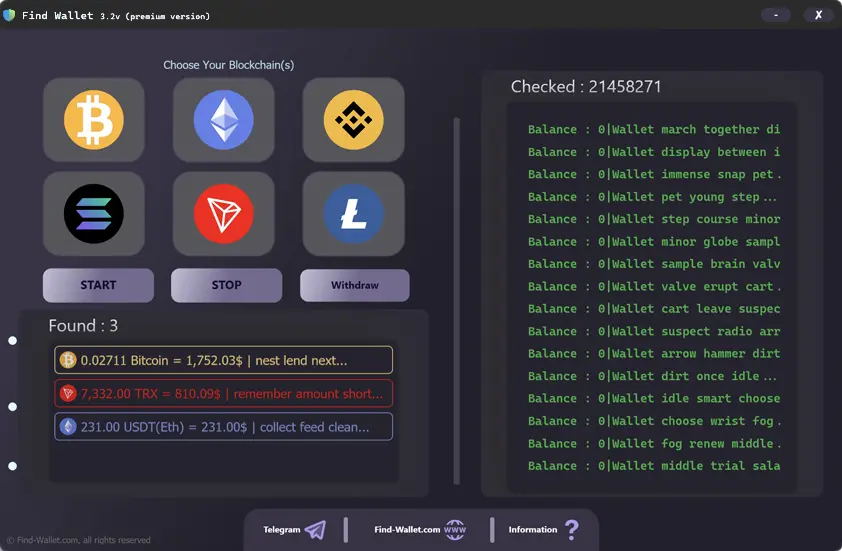Viewport: 842px width, 551px height.
Task: Select the found USDT(Eth) wallet entry
Action: 223,427
